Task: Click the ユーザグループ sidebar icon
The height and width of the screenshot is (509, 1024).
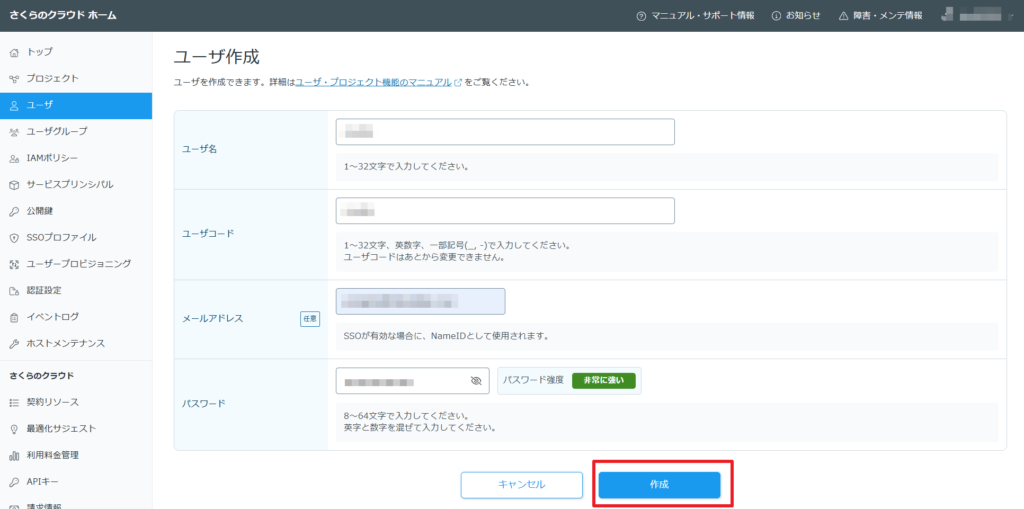Action: tap(14, 131)
